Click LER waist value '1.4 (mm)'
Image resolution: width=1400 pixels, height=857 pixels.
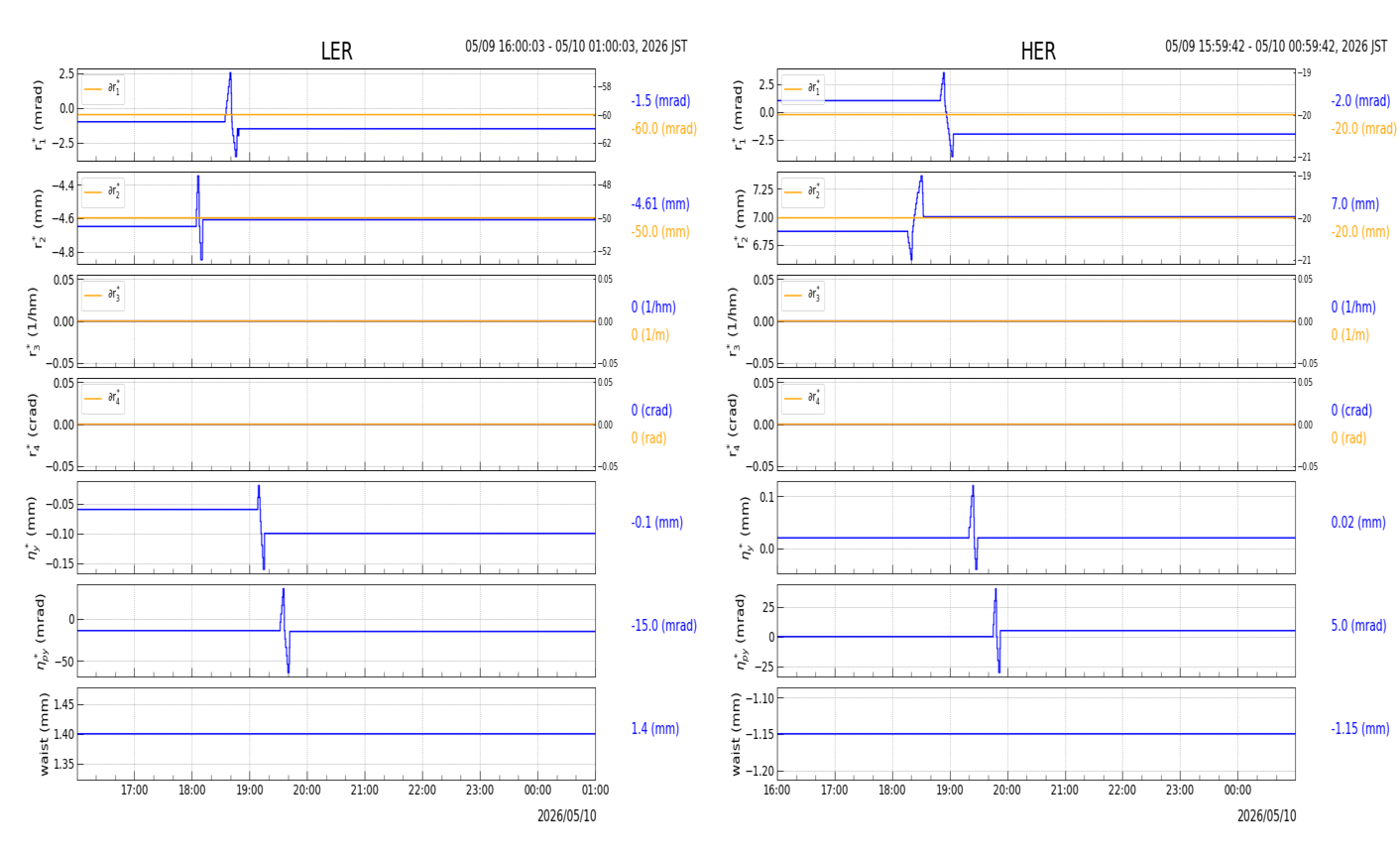click(654, 729)
